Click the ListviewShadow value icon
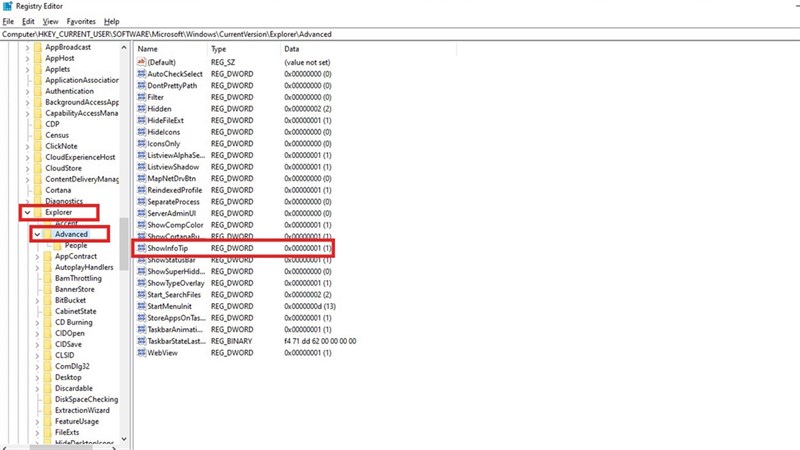 coord(141,167)
